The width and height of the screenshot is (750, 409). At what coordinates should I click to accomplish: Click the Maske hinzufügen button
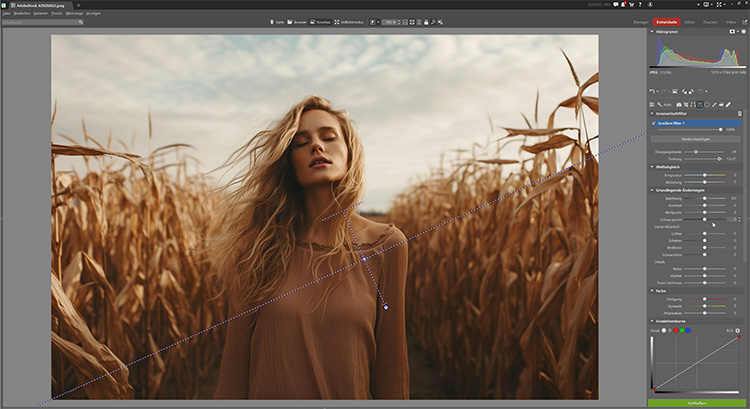tap(698, 139)
